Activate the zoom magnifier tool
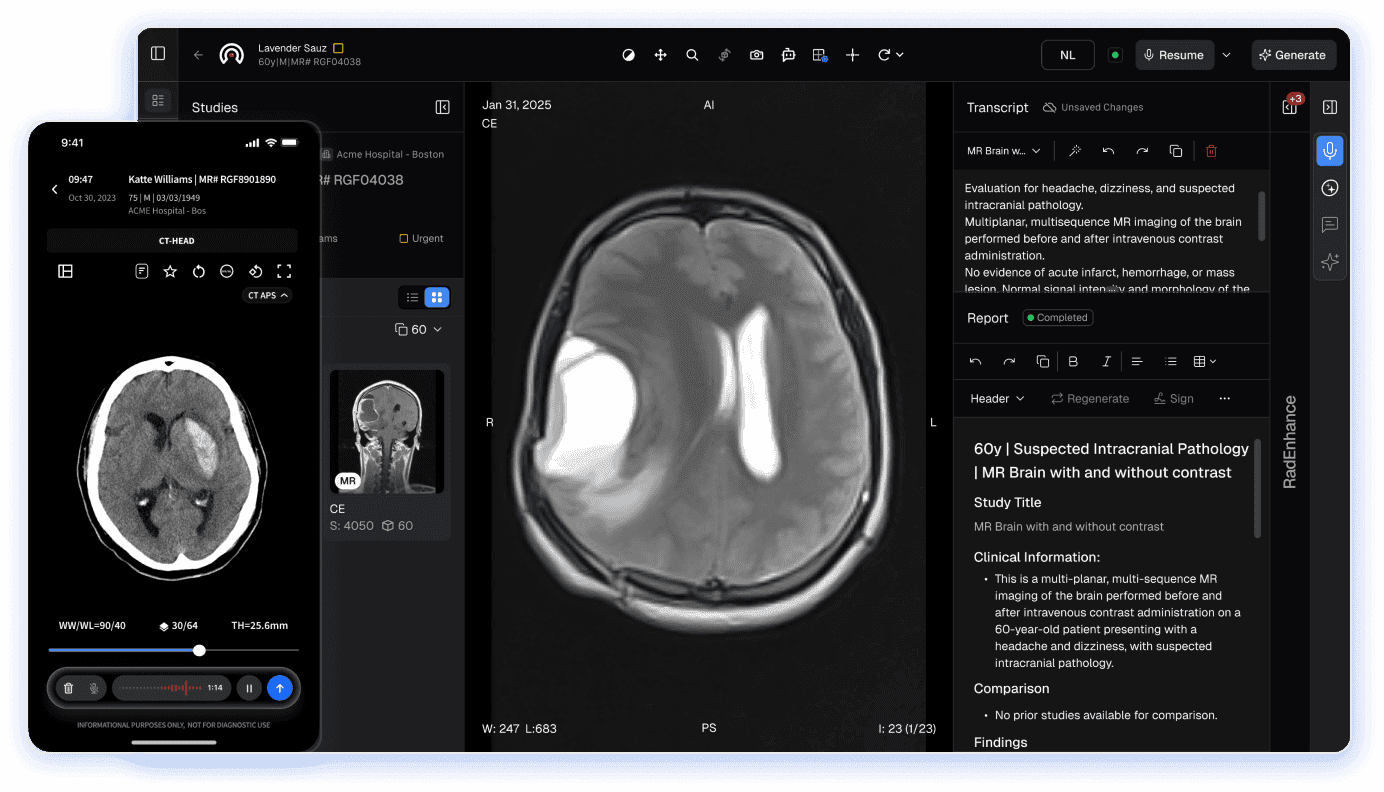This screenshot has width=1384, height=792. (692, 55)
